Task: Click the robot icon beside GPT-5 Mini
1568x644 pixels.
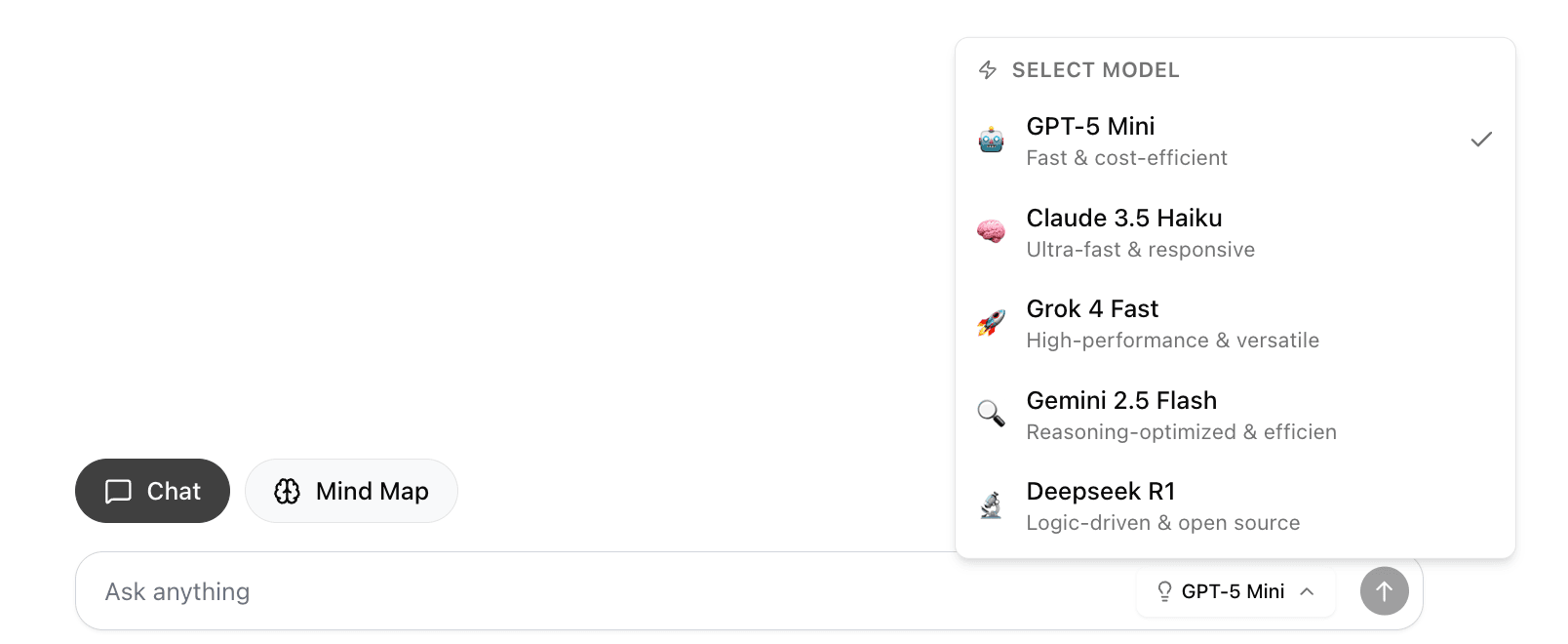Action: (991, 141)
